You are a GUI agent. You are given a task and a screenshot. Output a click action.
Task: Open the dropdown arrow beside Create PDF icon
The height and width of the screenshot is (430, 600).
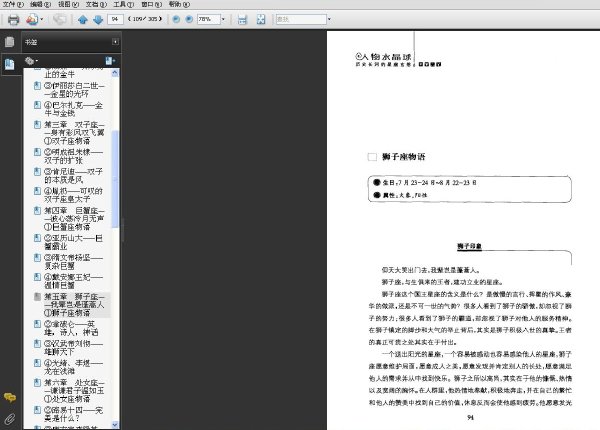click(x=42, y=19)
